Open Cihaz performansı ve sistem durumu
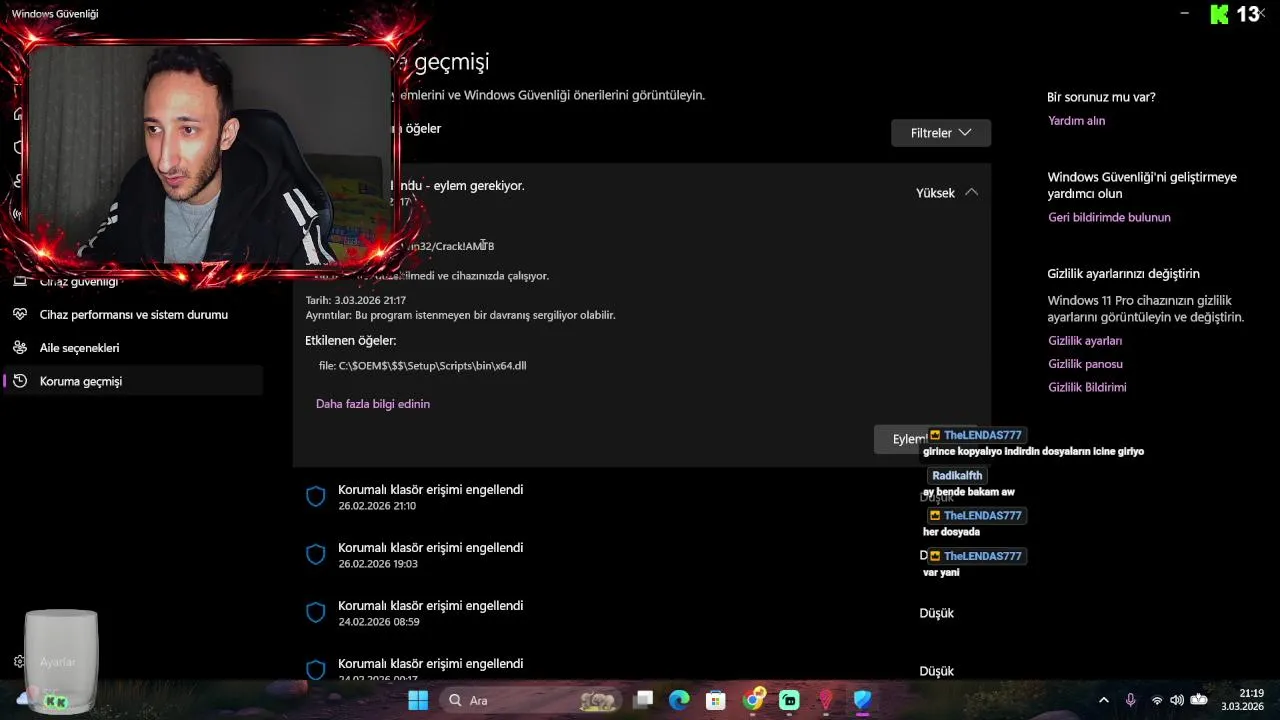This screenshot has width=1280, height=720. tap(133, 314)
